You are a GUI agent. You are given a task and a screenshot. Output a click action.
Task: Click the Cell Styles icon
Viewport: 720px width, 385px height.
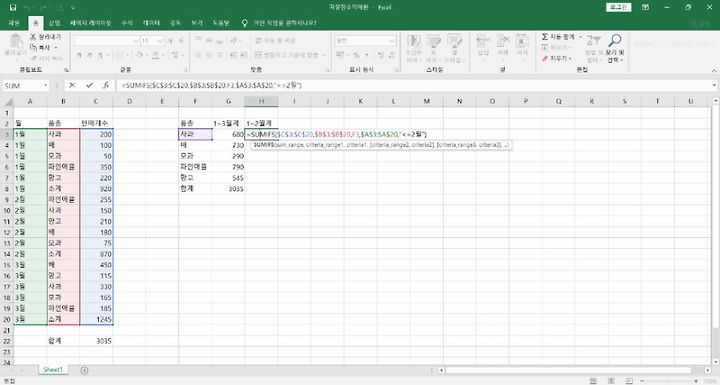point(454,41)
